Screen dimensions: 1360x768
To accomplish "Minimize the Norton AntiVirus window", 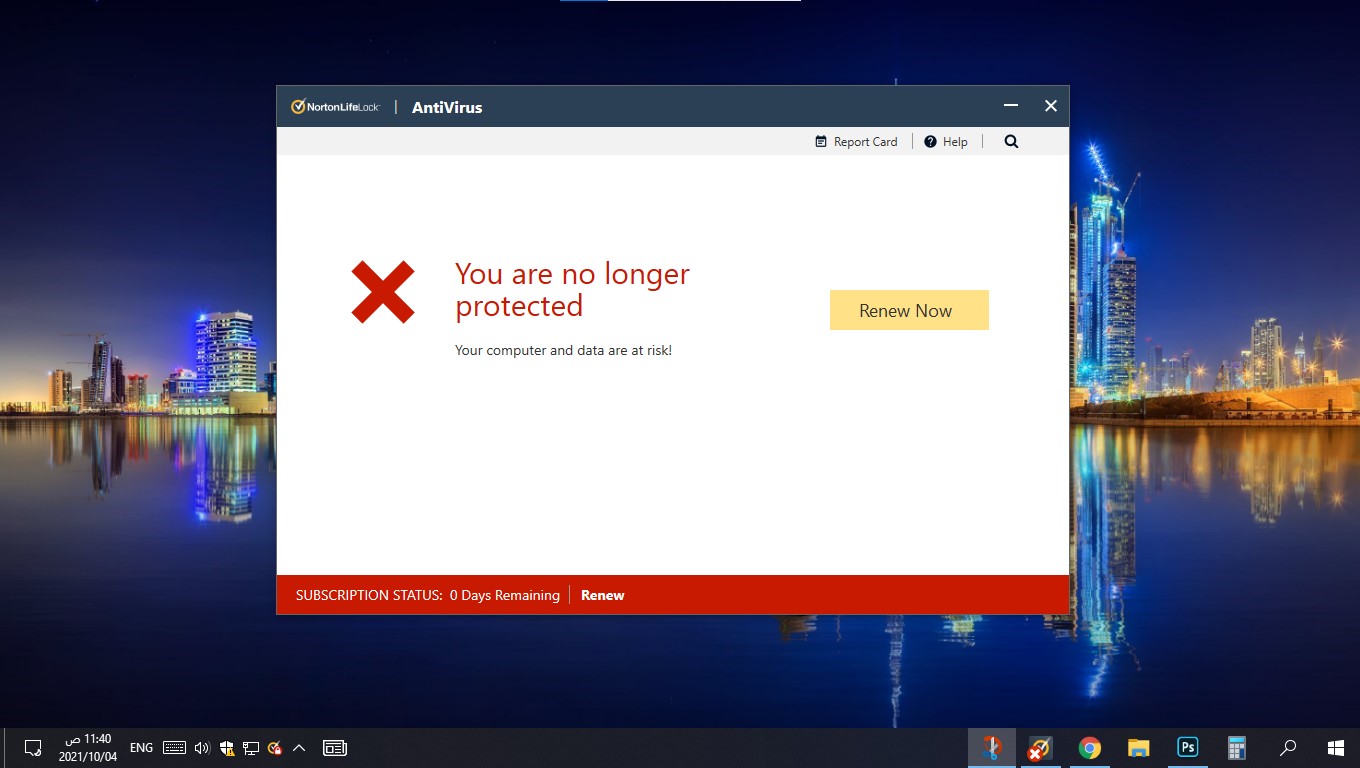I will tap(1011, 106).
